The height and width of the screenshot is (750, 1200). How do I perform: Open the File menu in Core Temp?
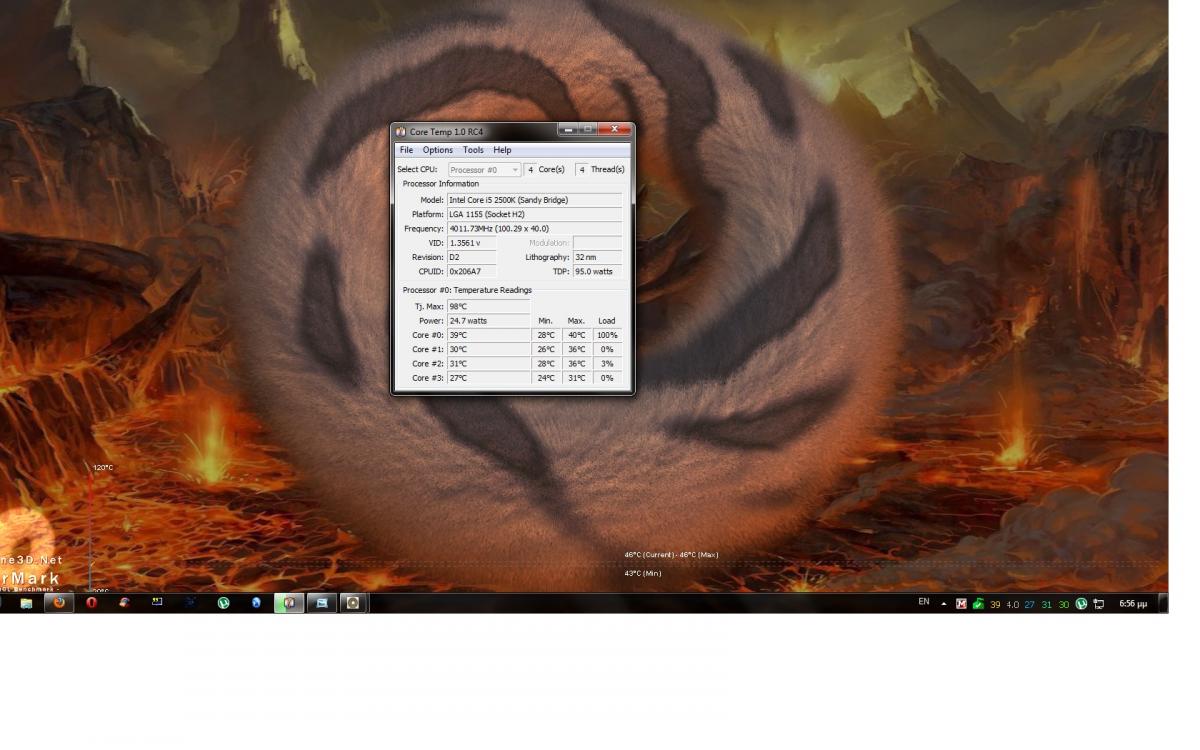point(406,150)
